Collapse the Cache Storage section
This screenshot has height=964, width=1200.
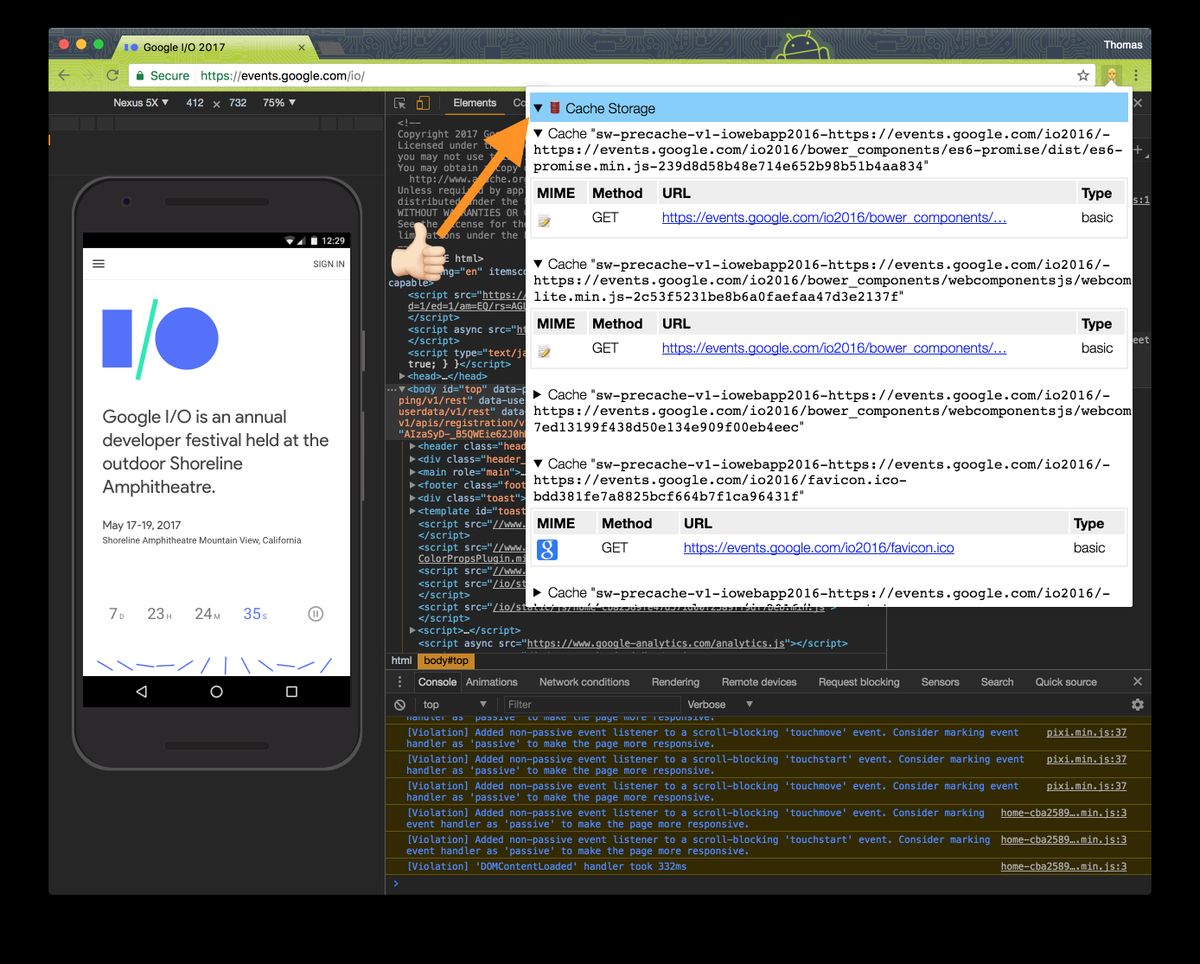pos(538,108)
